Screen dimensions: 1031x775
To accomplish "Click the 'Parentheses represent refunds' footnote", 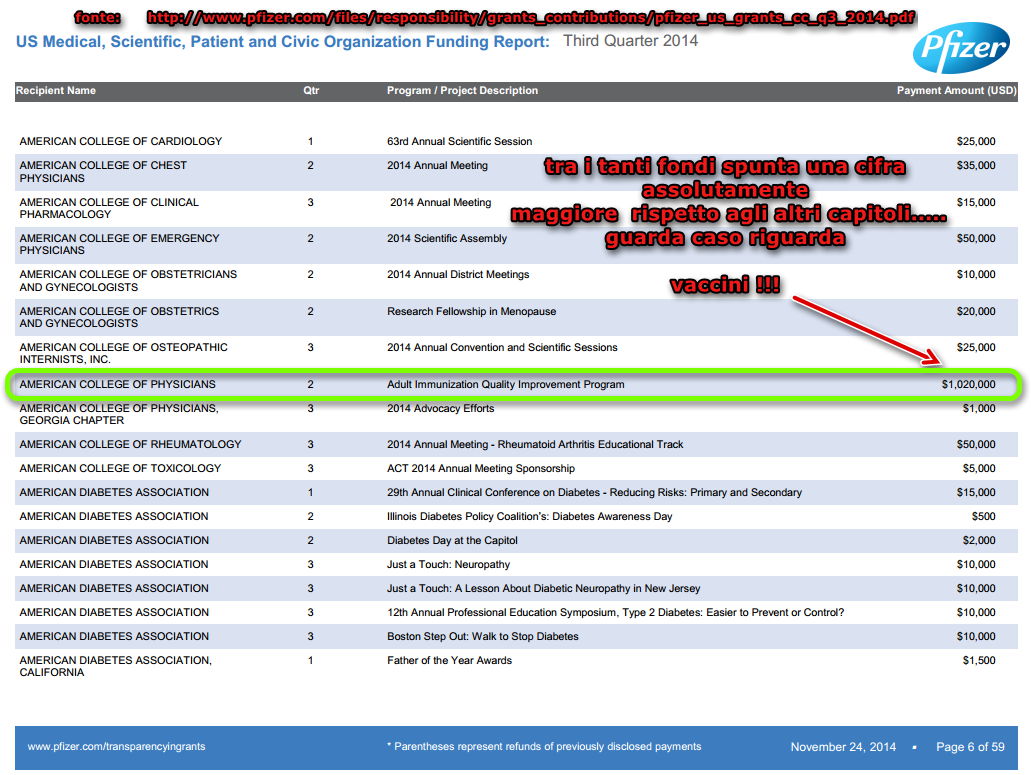I will (544, 746).
